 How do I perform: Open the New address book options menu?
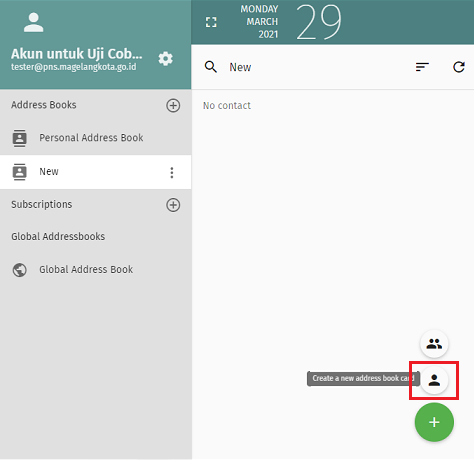pyautogui.click(x=172, y=172)
